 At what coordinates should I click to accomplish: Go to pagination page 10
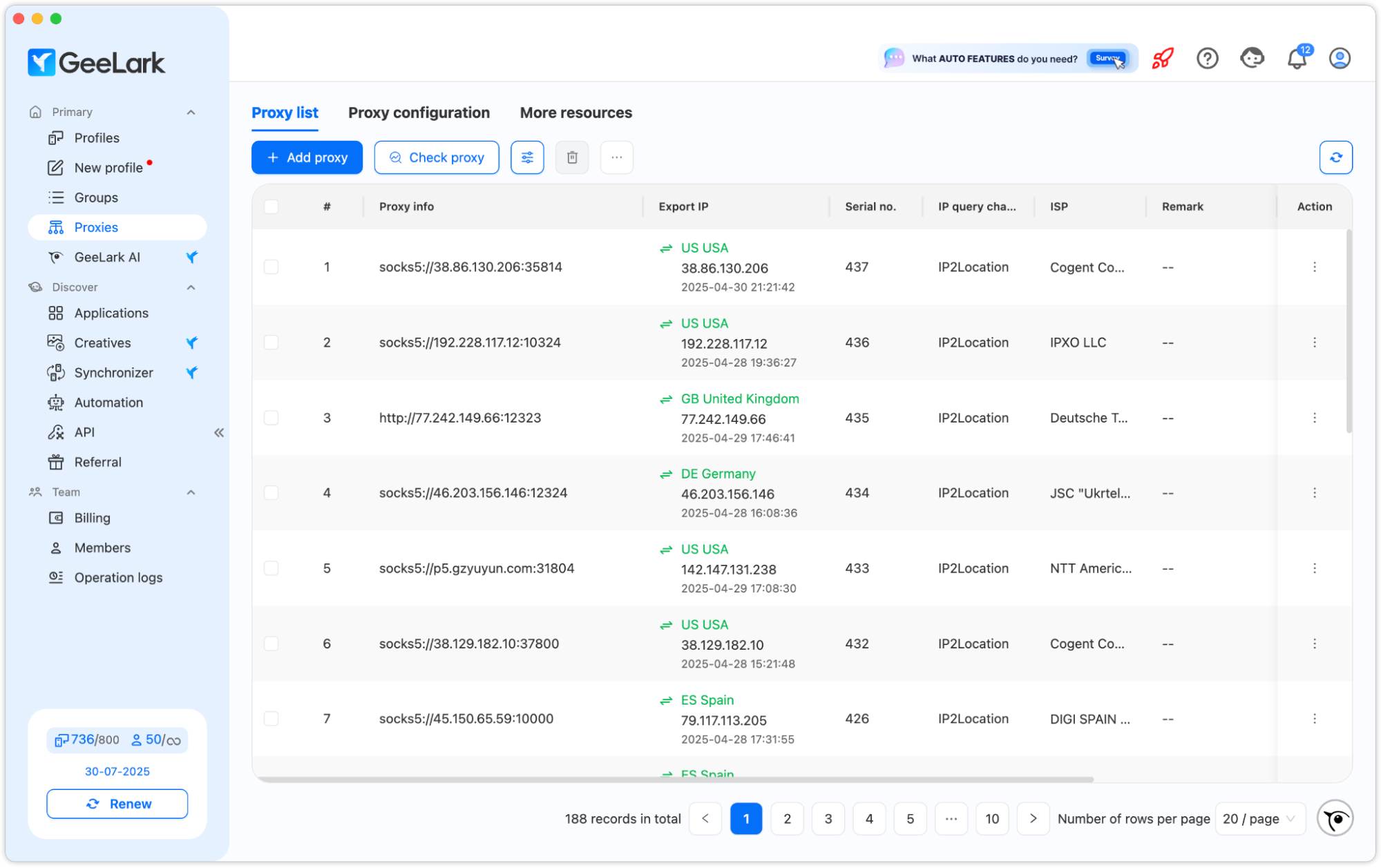tap(992, 819)
